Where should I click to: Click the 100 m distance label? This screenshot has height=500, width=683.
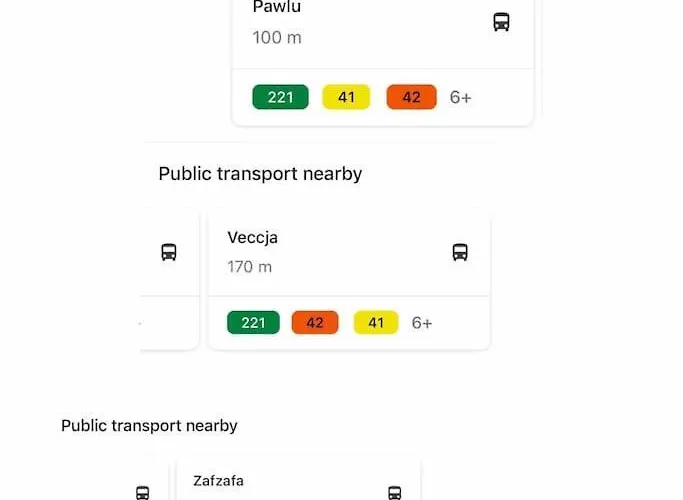277,38
